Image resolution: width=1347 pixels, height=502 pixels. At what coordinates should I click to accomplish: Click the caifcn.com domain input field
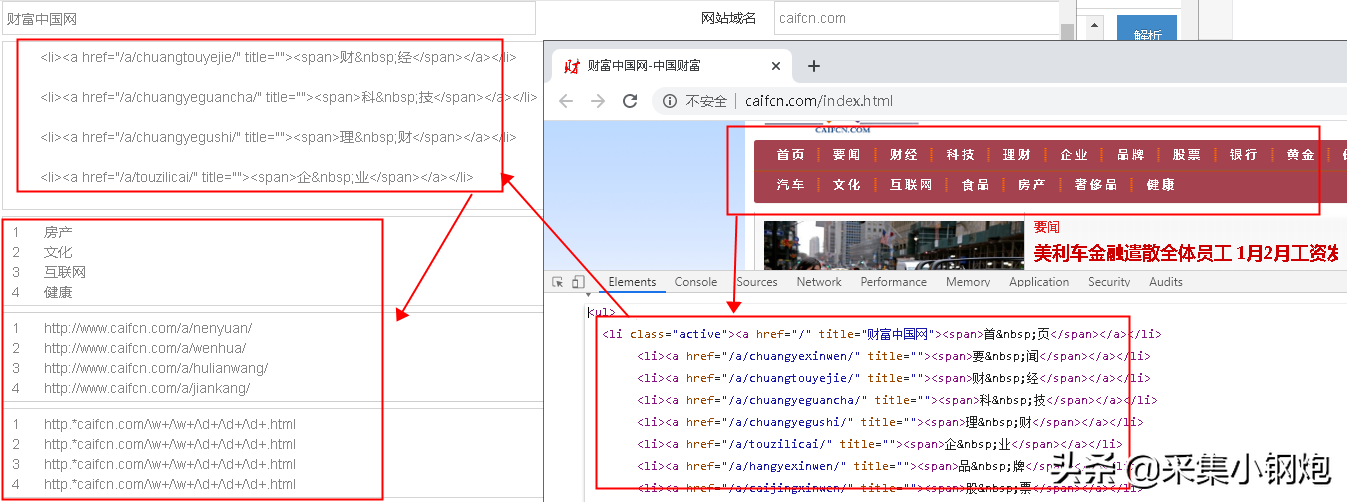pos(915,18)
